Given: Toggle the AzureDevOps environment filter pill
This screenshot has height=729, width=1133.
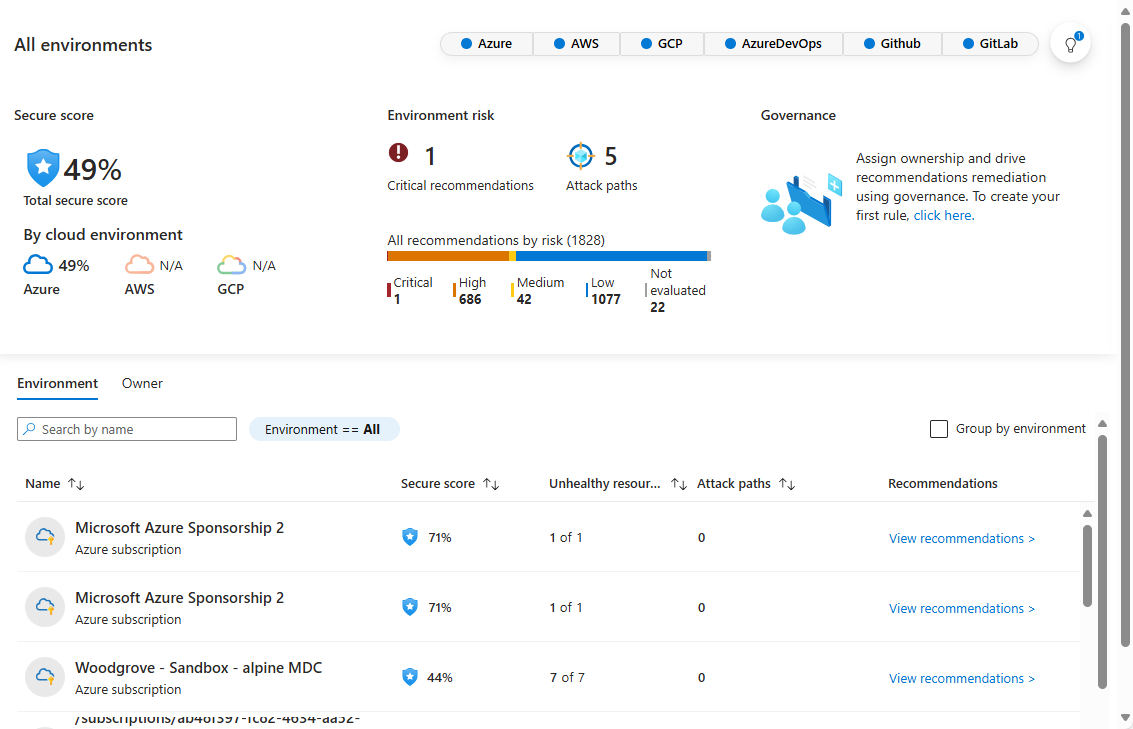Looking at the screenshot, I should coord(773,44).
